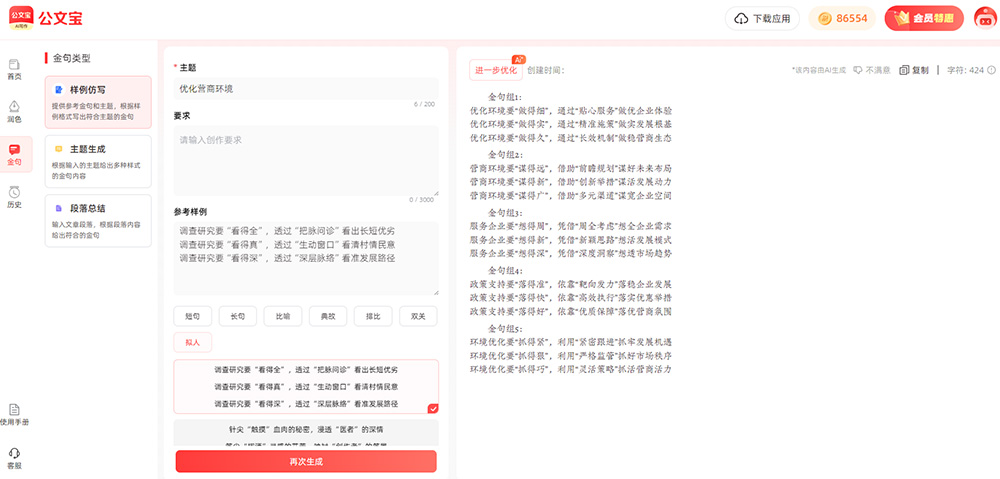Click the 再次生成 regenerate button
Image resolution: width=1000 pixels, height=479 pixels.
306,461
